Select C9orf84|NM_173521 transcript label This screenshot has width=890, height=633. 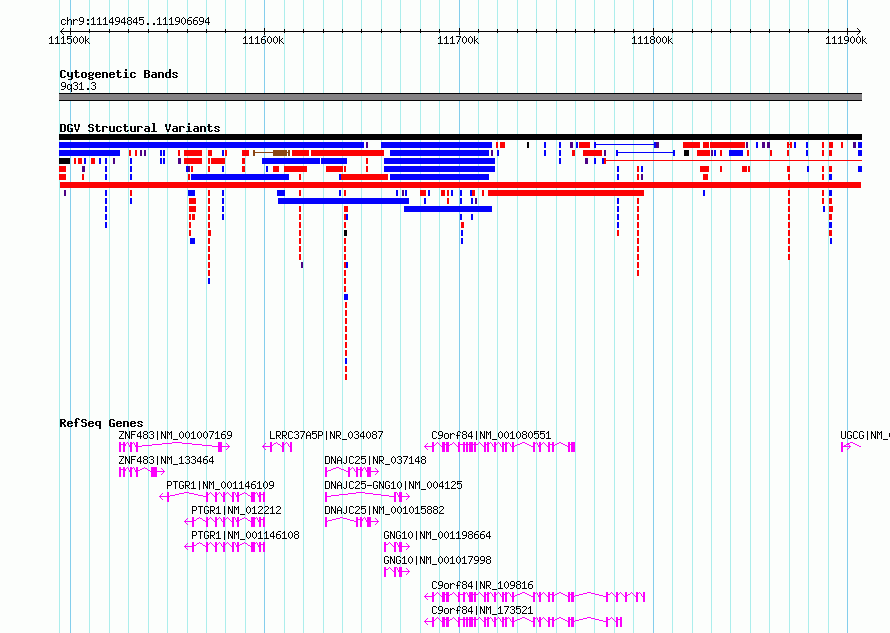pyautogui.click(x=482, y=610)
